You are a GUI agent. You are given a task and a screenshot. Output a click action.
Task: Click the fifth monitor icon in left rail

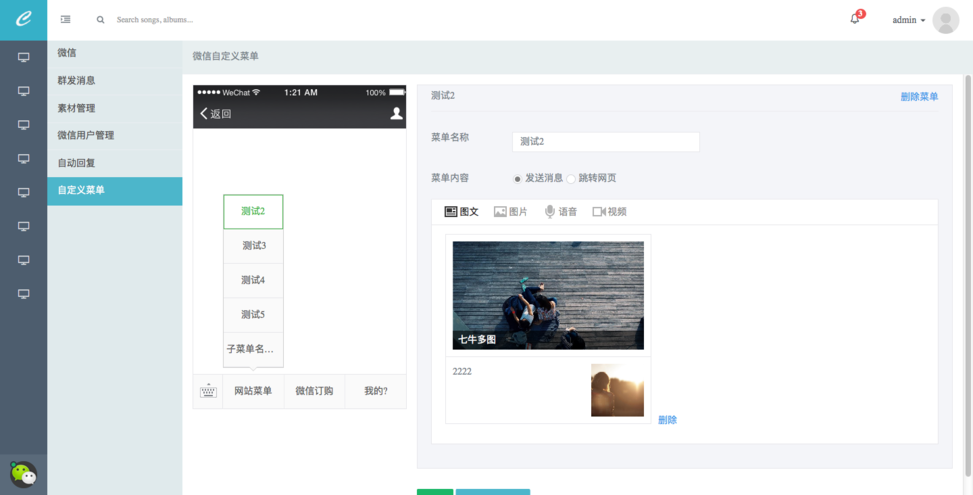tap(24, 192)
